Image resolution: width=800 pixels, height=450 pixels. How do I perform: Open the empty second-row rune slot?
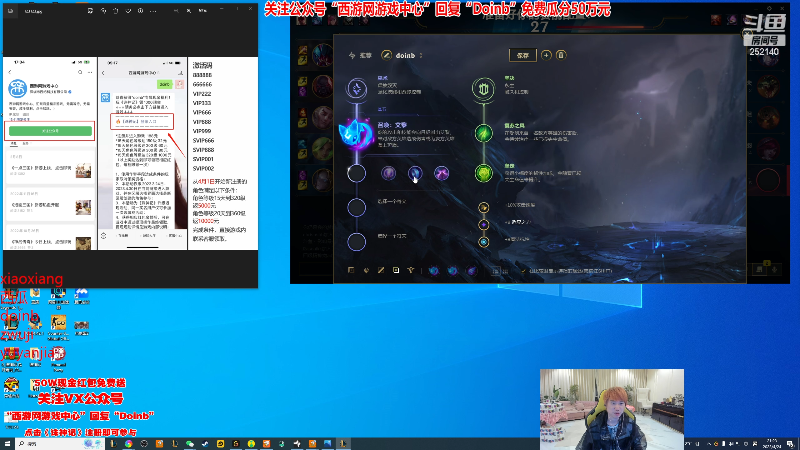point(357,208)
